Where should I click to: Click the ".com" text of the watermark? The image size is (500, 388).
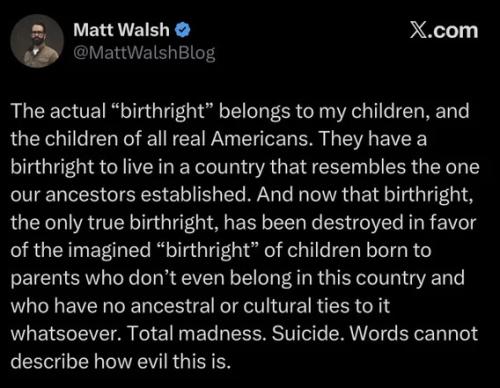(452, 31)
